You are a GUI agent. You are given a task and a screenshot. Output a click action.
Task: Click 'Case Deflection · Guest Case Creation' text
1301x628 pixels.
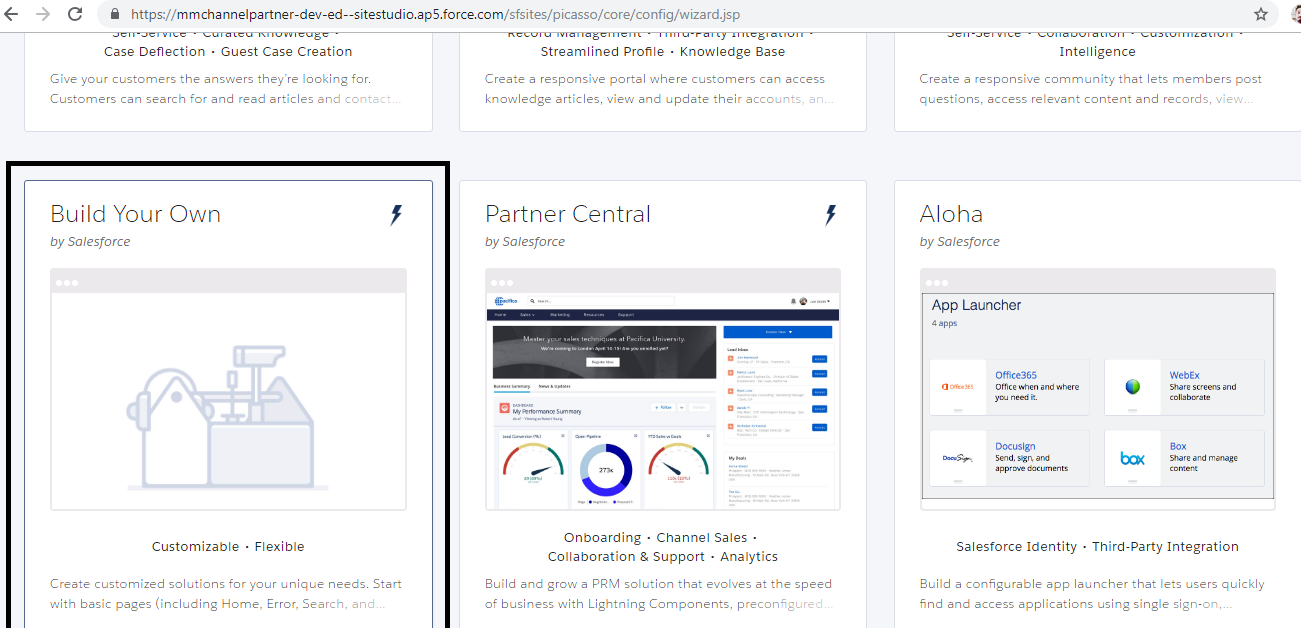pos(228,52)
